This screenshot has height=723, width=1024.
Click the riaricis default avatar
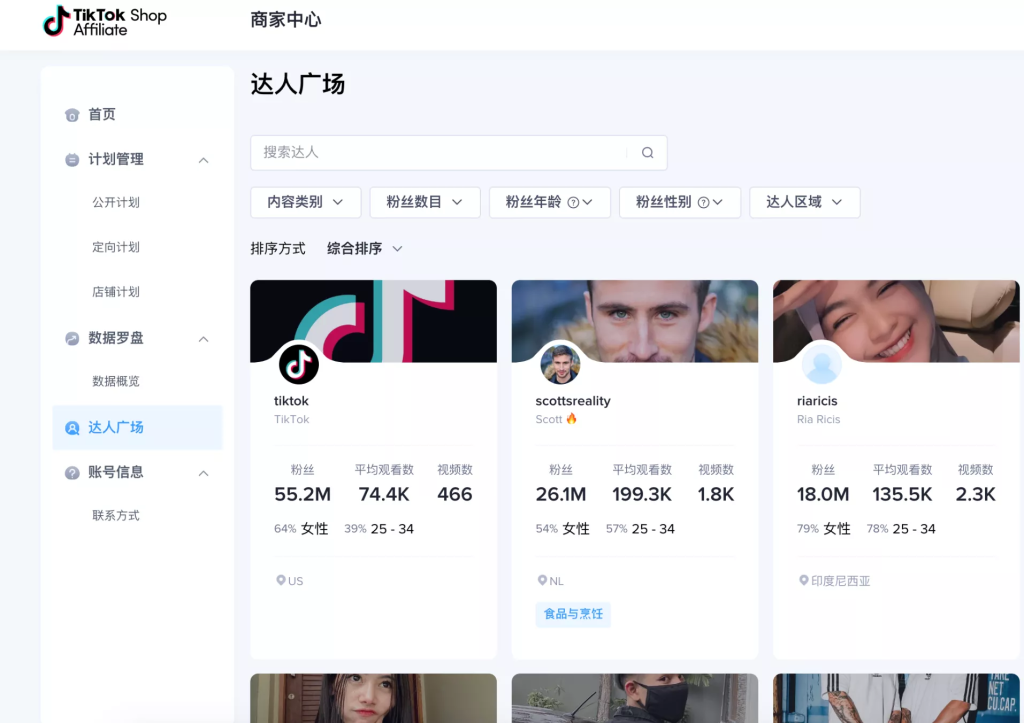coord(821,364)
